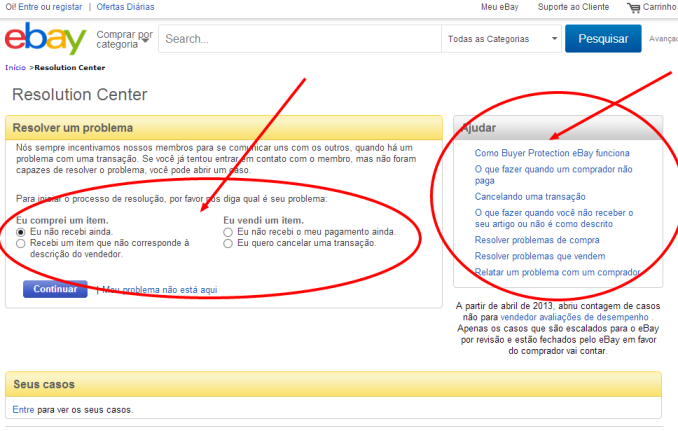Click the "Eu vendi um item." heading
The image size is (678, 431).
263,220
